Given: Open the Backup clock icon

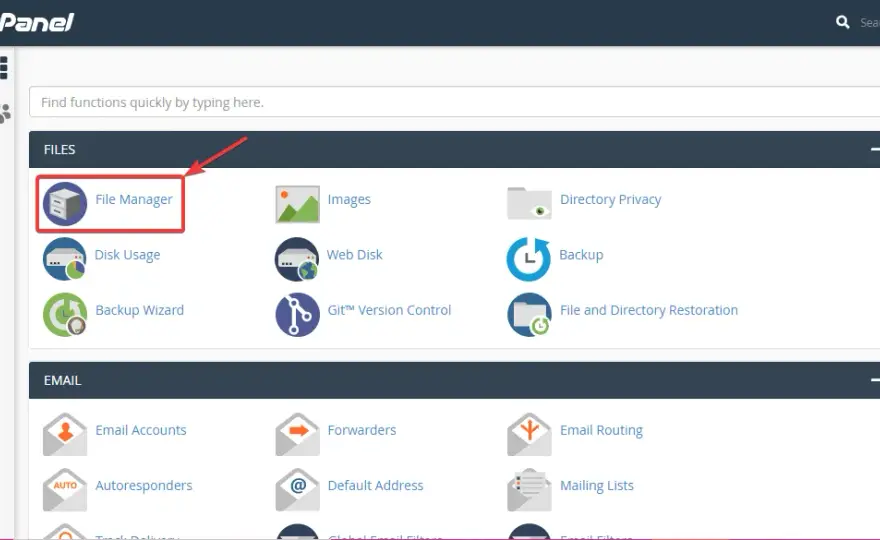Looking at the screenshot, I should click(x=529, y=259).
